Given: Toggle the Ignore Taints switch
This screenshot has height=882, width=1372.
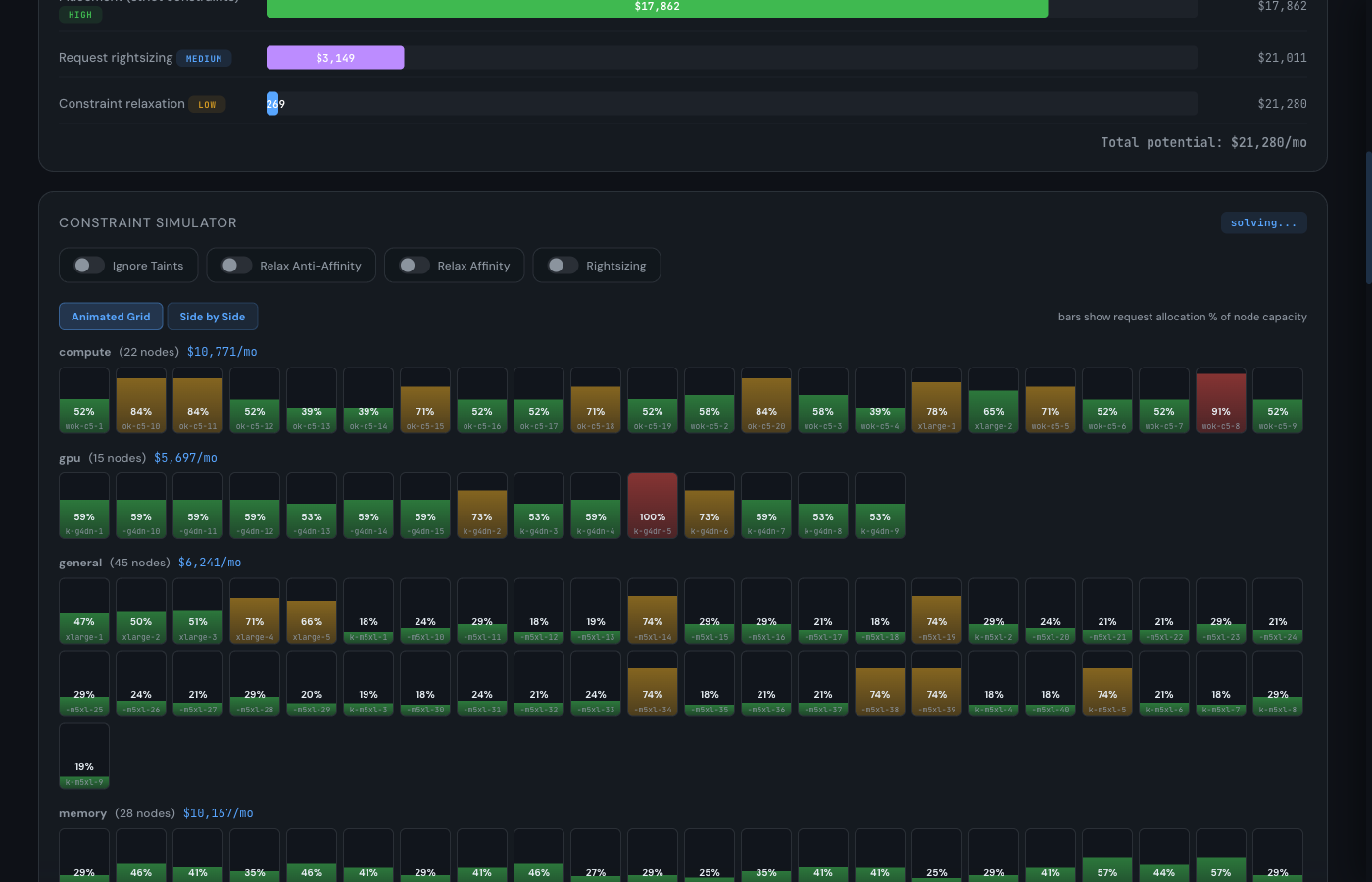Looking at the screenshot, I should point(89,266).
